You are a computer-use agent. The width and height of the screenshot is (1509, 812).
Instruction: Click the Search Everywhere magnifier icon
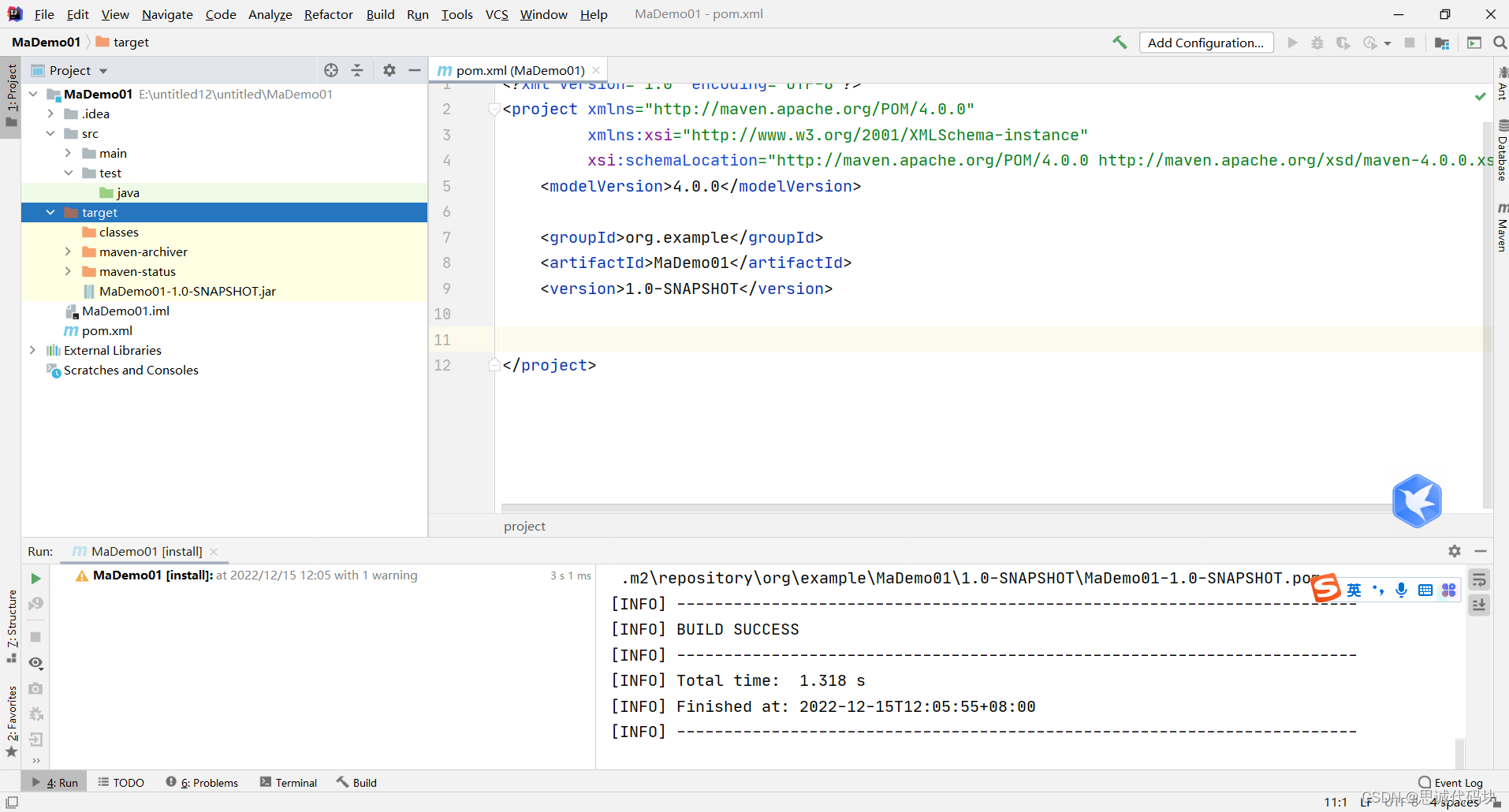click(1500, 43)
